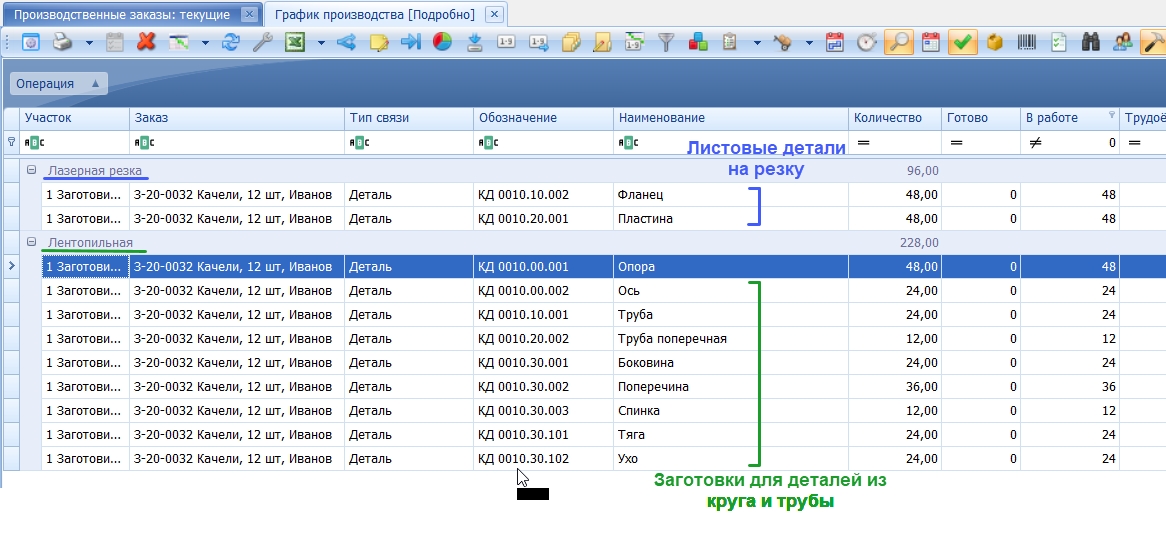1166x533 pixels.
Task: Click the blue share nodes icon
Action: coord(347,43)
